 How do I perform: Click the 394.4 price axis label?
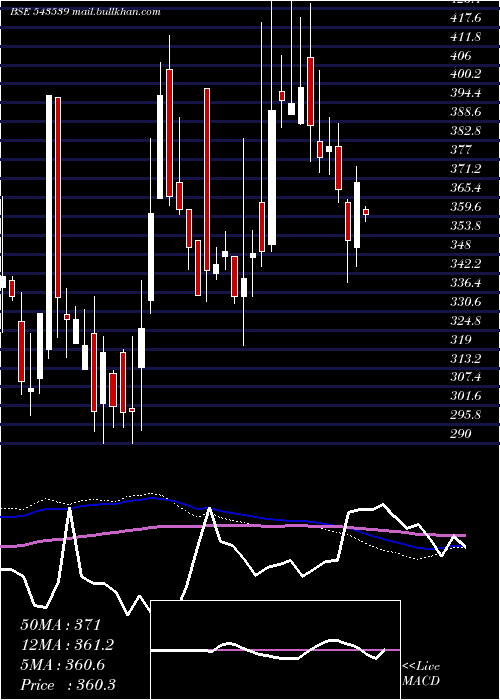click(466, 93)
